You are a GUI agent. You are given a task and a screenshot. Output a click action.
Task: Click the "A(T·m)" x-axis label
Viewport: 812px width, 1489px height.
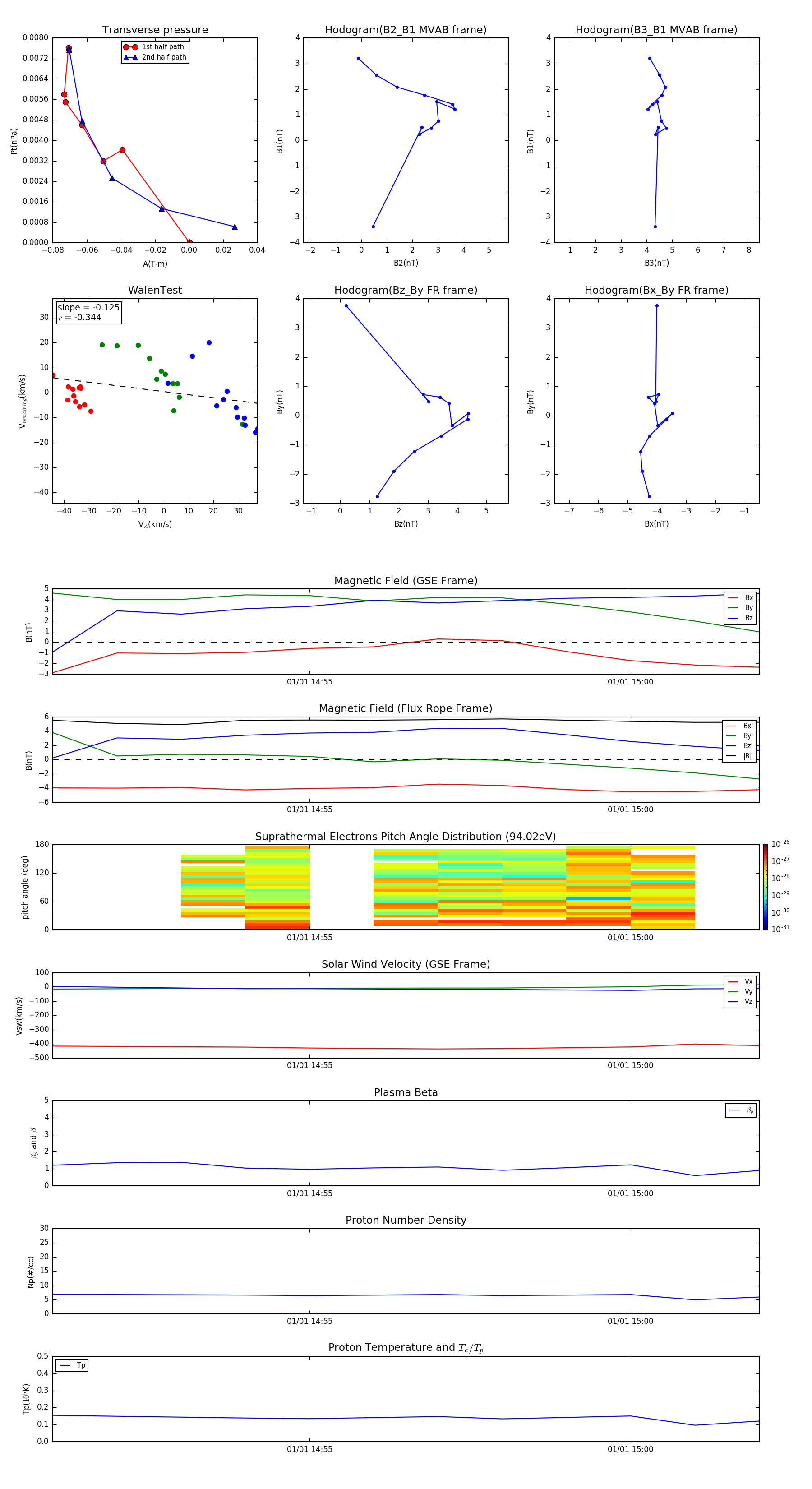click(155, 264)
